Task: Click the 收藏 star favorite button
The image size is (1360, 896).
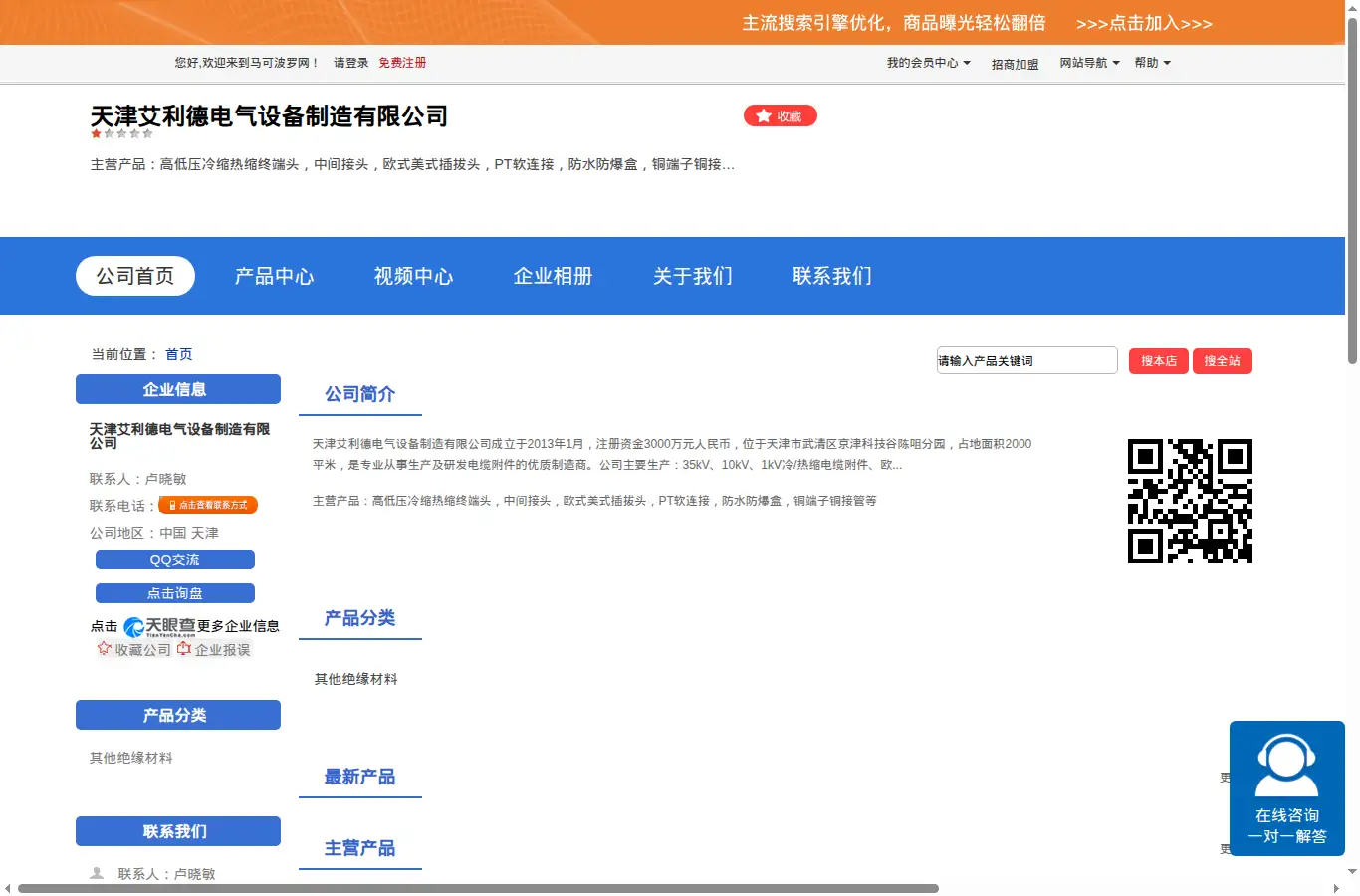Action: 780,116
